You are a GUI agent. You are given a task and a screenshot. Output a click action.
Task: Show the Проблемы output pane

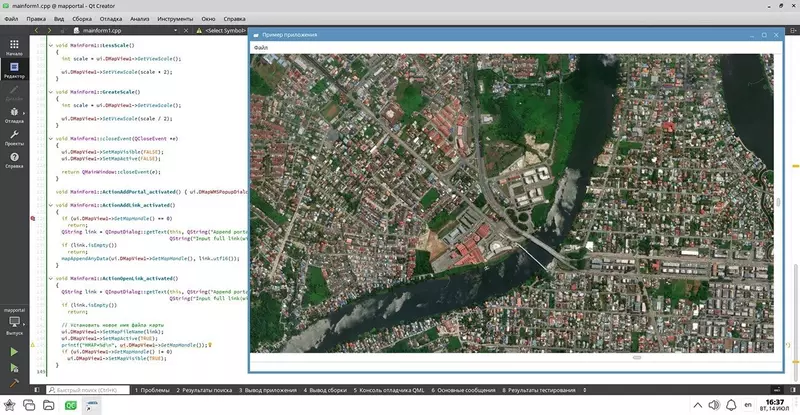click(152, 390)
